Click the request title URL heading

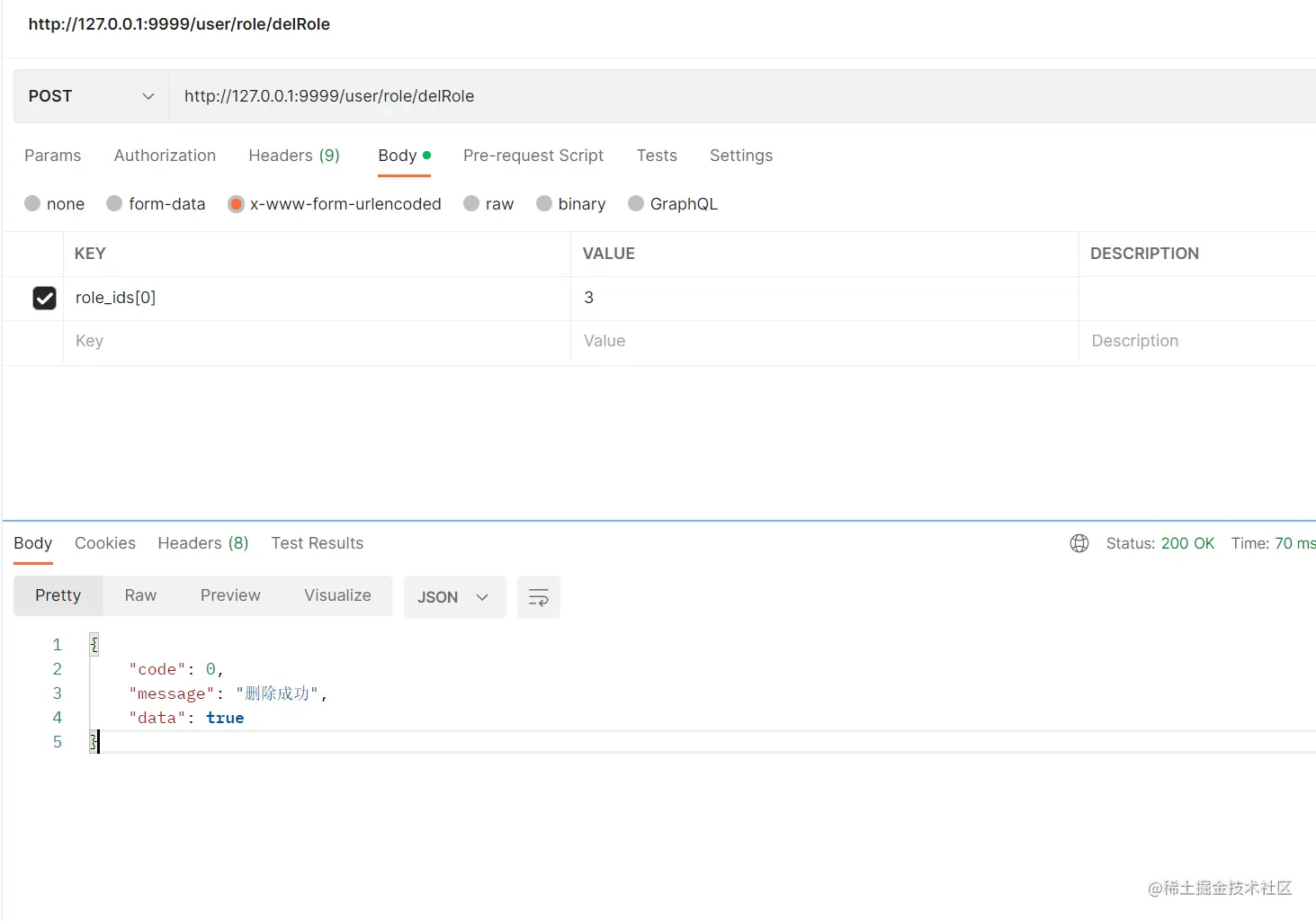179,24
